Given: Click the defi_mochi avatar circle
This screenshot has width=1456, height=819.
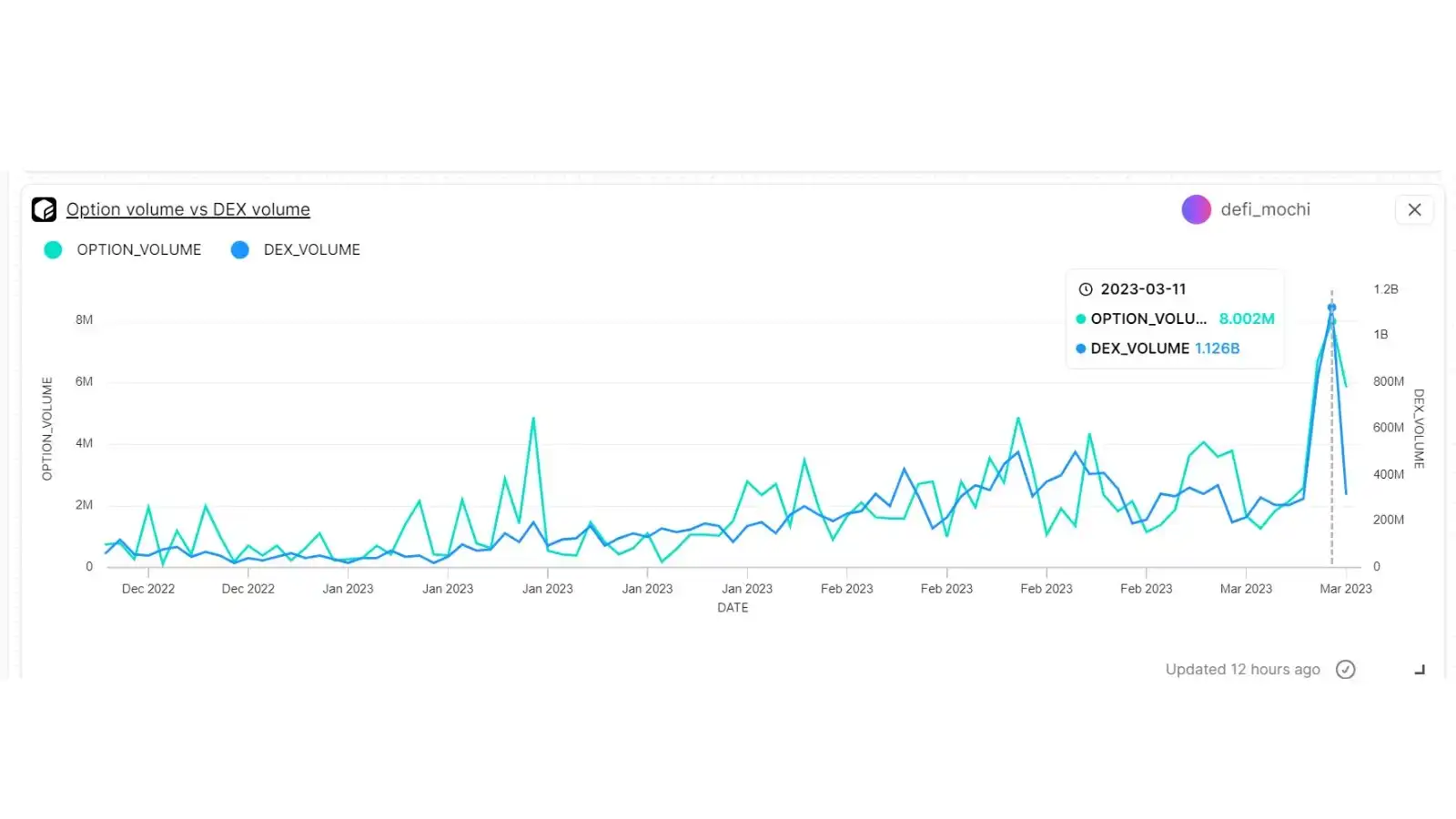Looking at the screenshot, I should click(x=1196, y=209).
